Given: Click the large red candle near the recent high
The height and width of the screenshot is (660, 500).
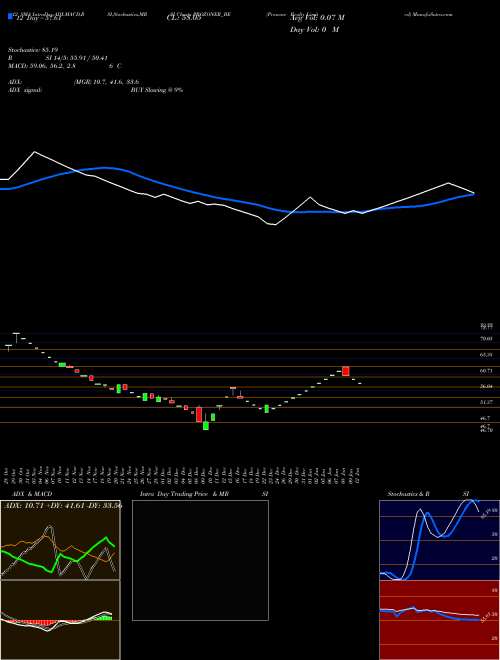Looking at the screenshot, I should (346, 371).
